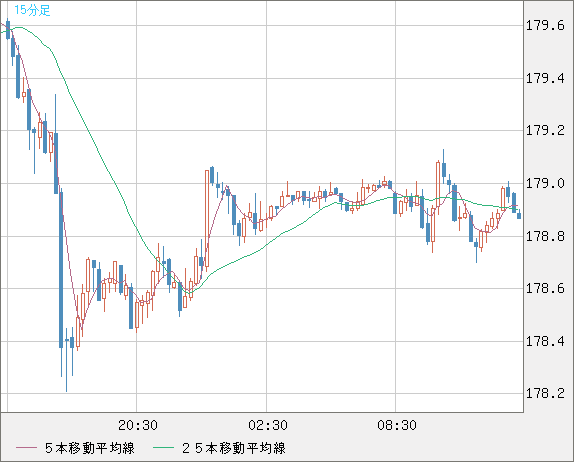574x462 pixels.
Task: Click the 5本移動平均線 legend label
Action: coord(90,448)
